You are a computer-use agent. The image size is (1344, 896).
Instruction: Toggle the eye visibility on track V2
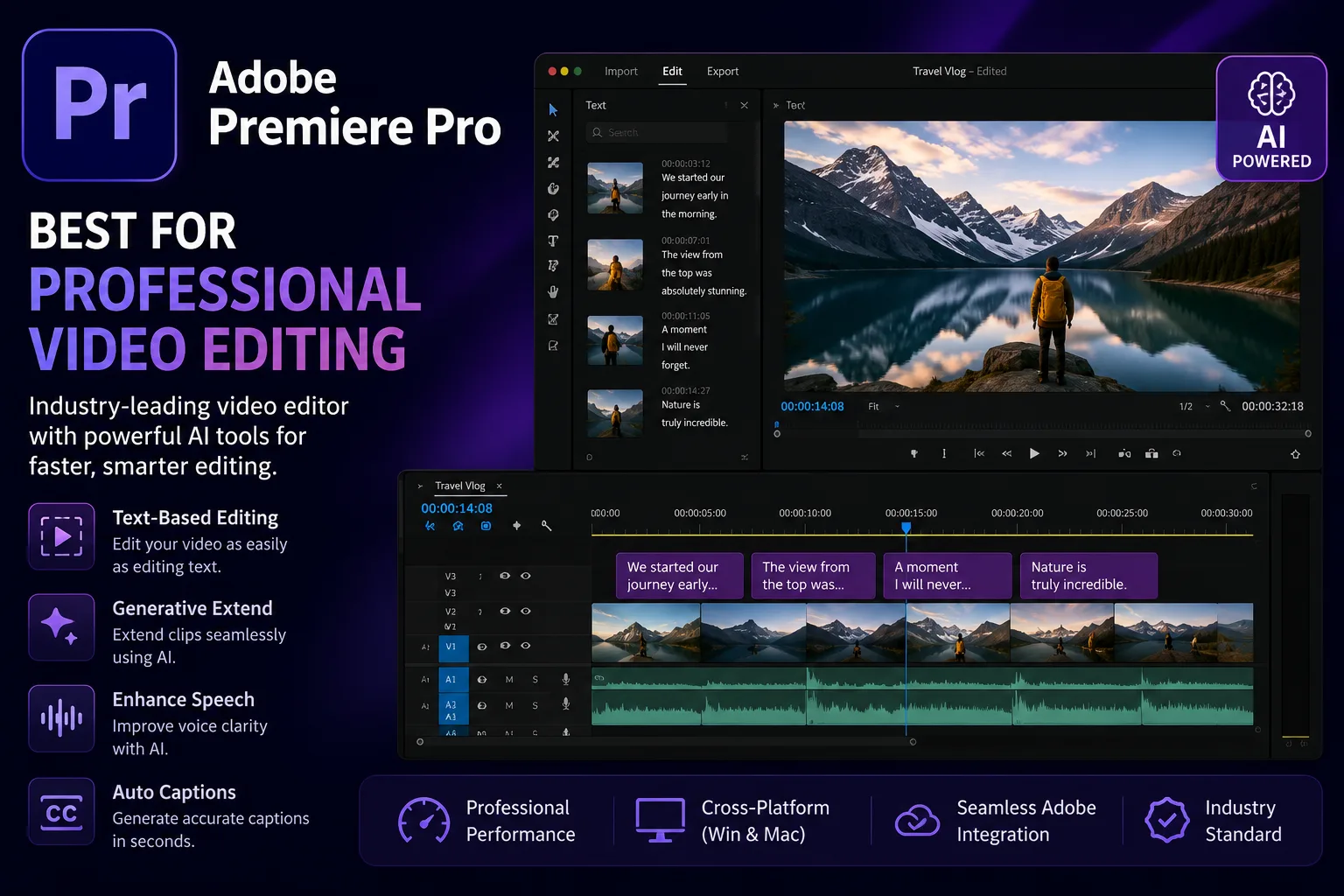pos(526,611)
